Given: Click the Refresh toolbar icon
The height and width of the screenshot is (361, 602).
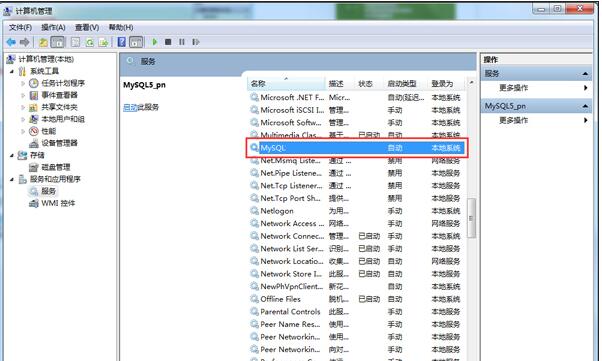Looking at the screenshot, I should (89, 42).
